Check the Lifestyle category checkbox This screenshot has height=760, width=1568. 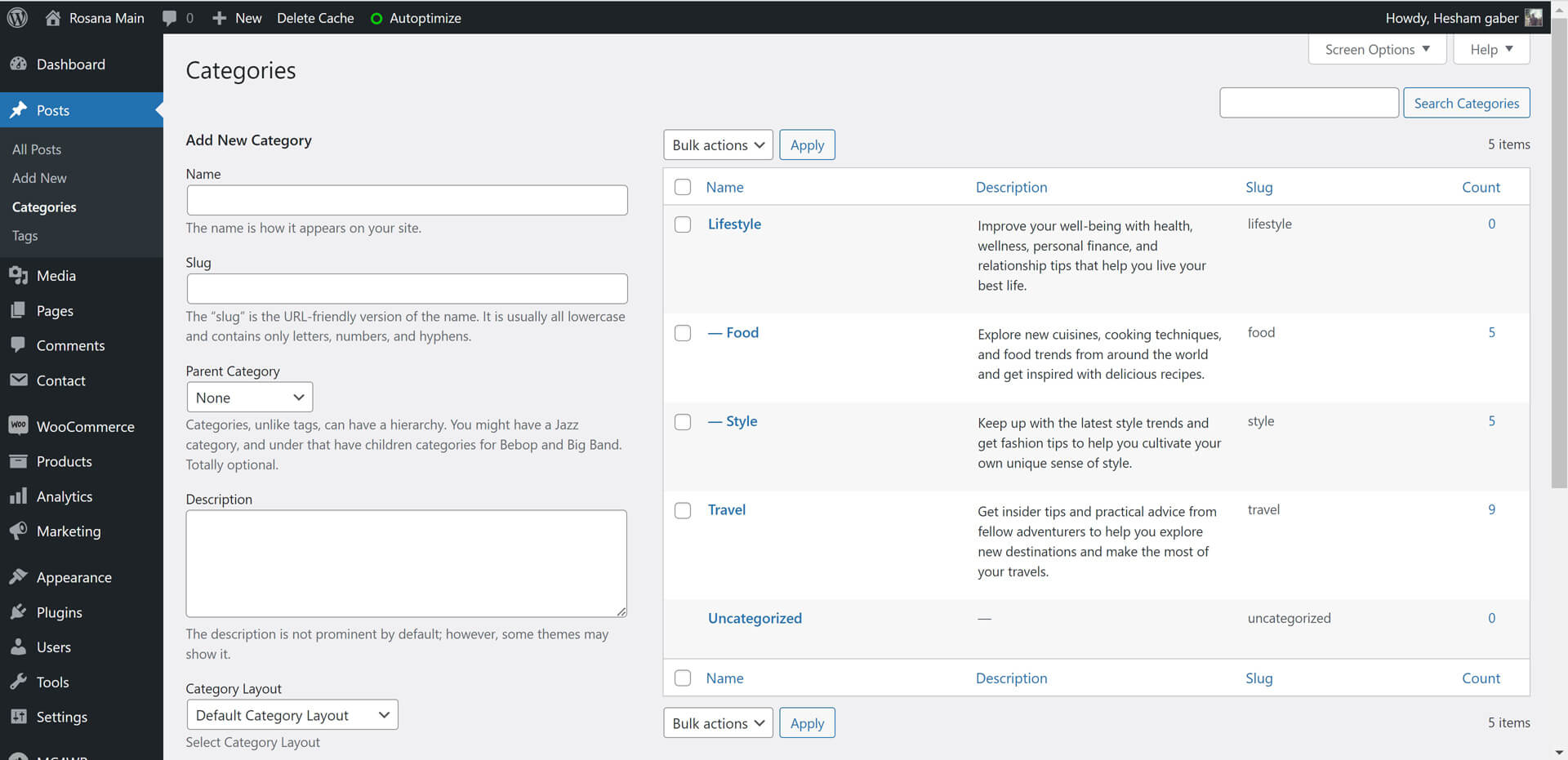(683, 224)
